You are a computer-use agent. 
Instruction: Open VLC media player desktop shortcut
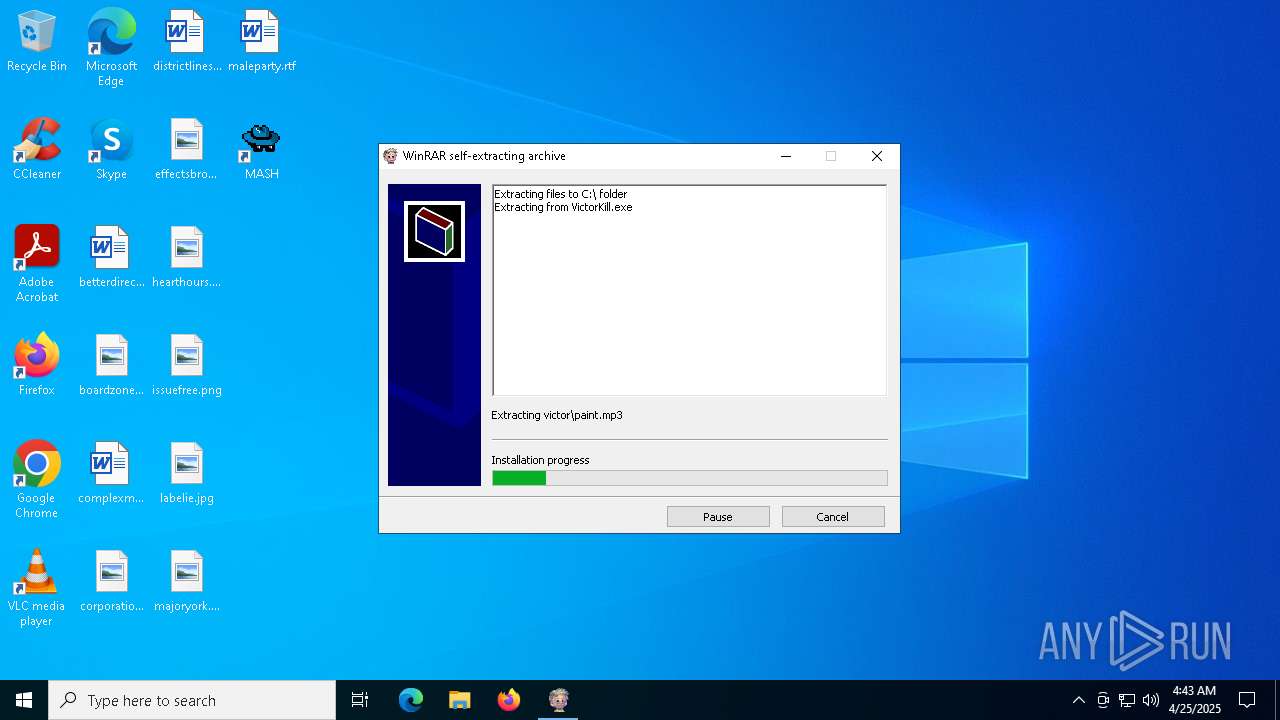coord(37,588)
